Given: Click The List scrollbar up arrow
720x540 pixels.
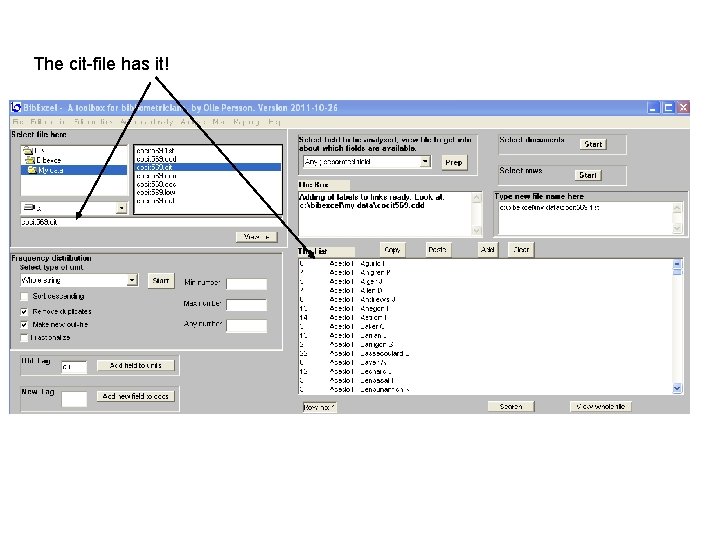Looking at the screenshot, I should click(677, 264).
